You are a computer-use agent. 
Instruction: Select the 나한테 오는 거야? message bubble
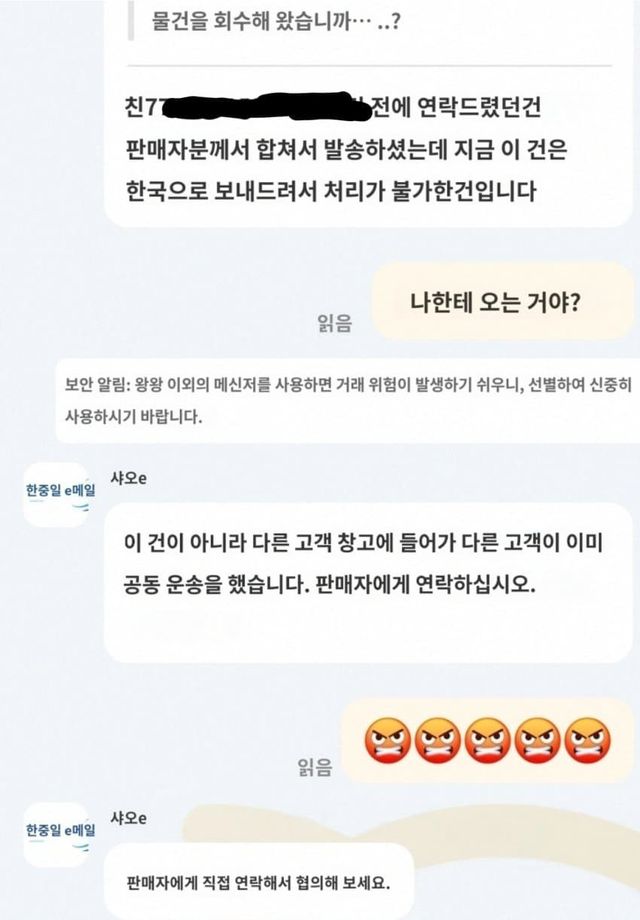(503, 302)
